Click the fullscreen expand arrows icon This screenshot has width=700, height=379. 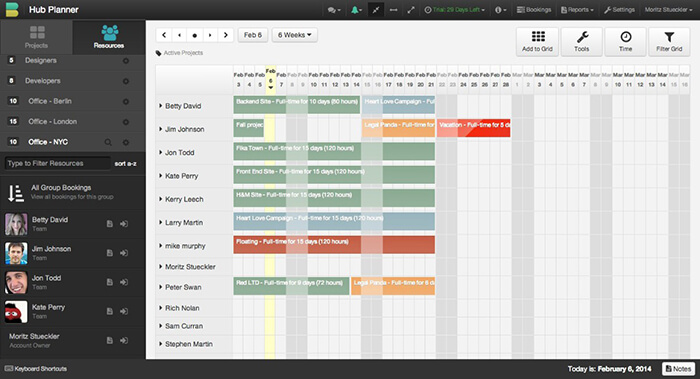click(x=411, y=10)
